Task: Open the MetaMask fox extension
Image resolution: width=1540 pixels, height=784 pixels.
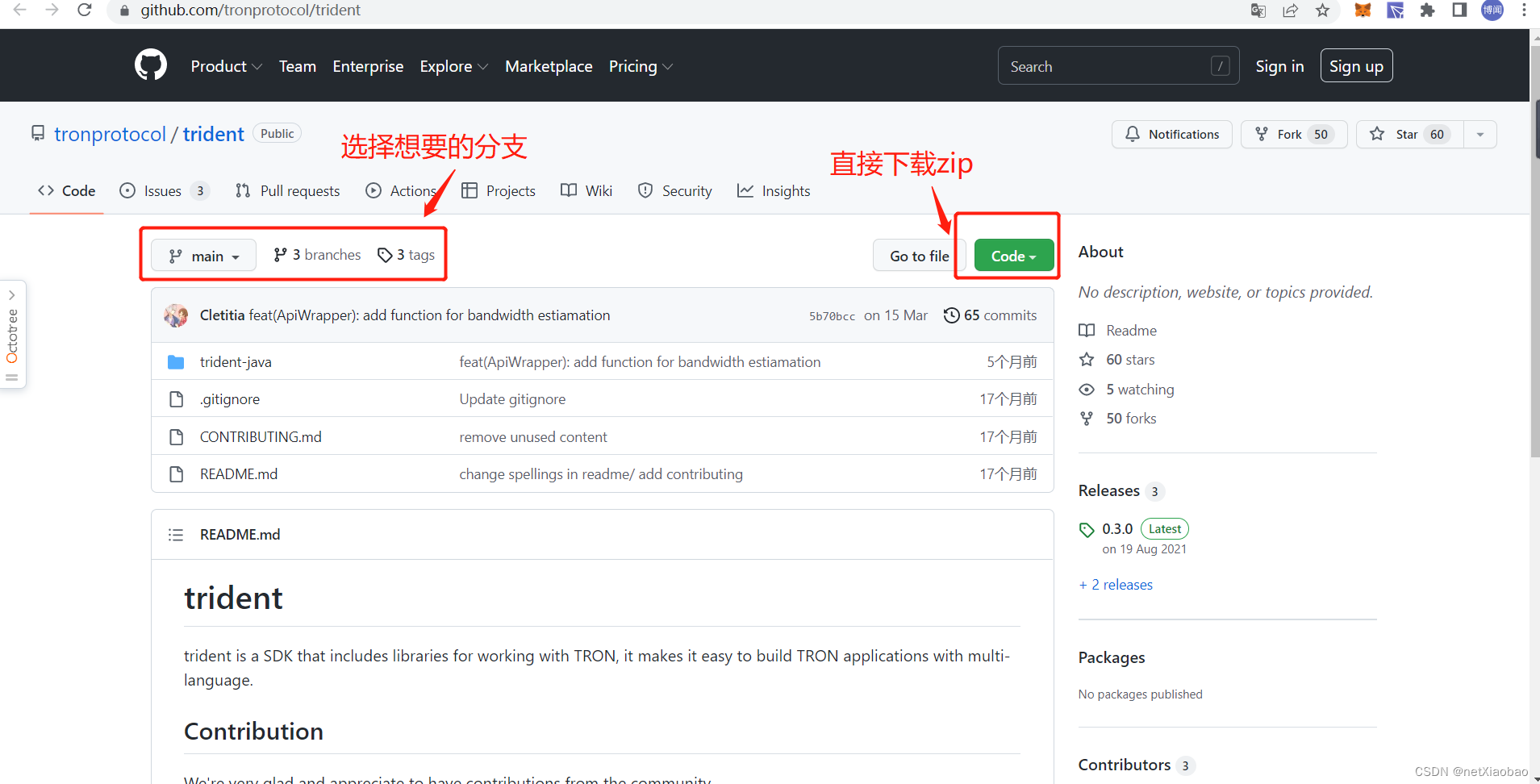Action: 1363,10
